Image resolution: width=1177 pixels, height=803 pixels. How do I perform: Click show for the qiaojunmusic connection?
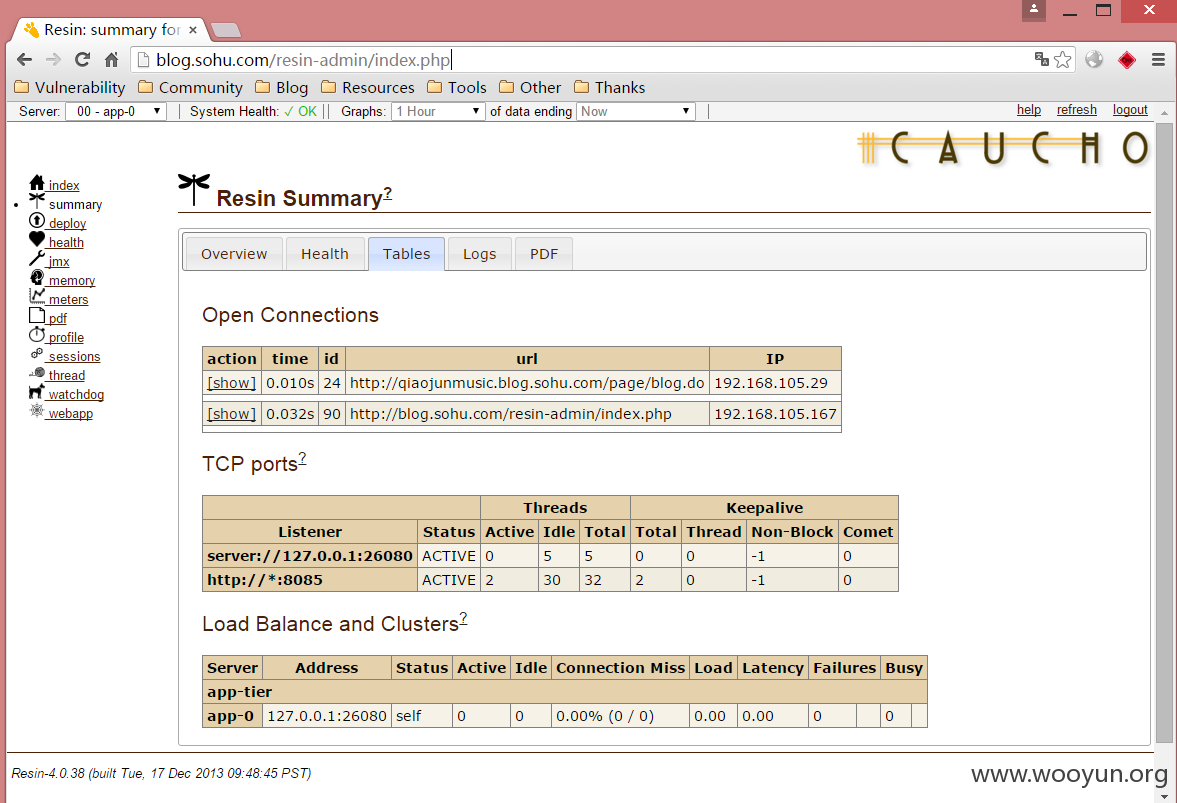[231, 383]
